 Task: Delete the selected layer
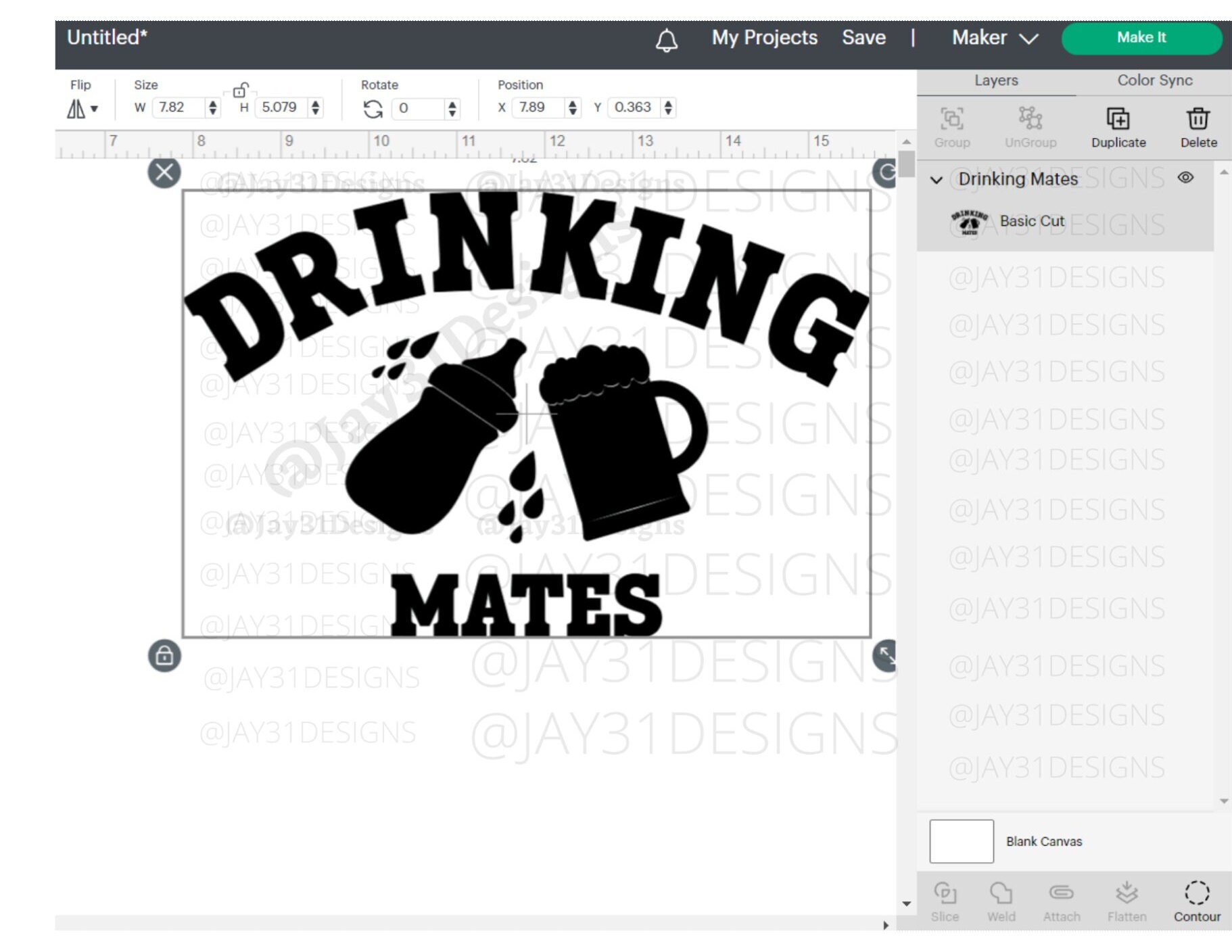(x=1198, y=126)
